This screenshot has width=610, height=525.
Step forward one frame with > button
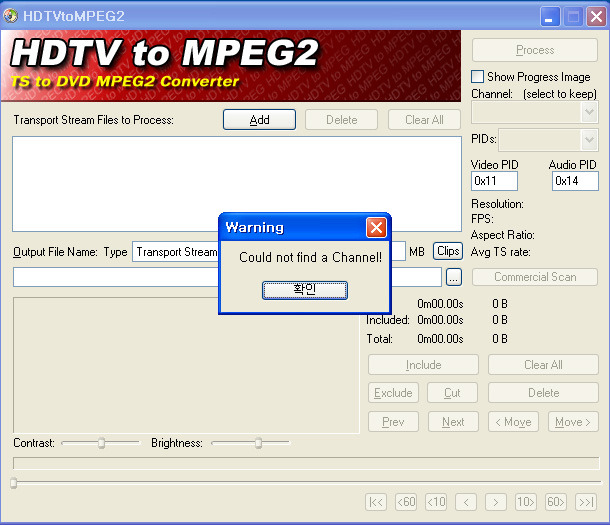coord(496,502)
